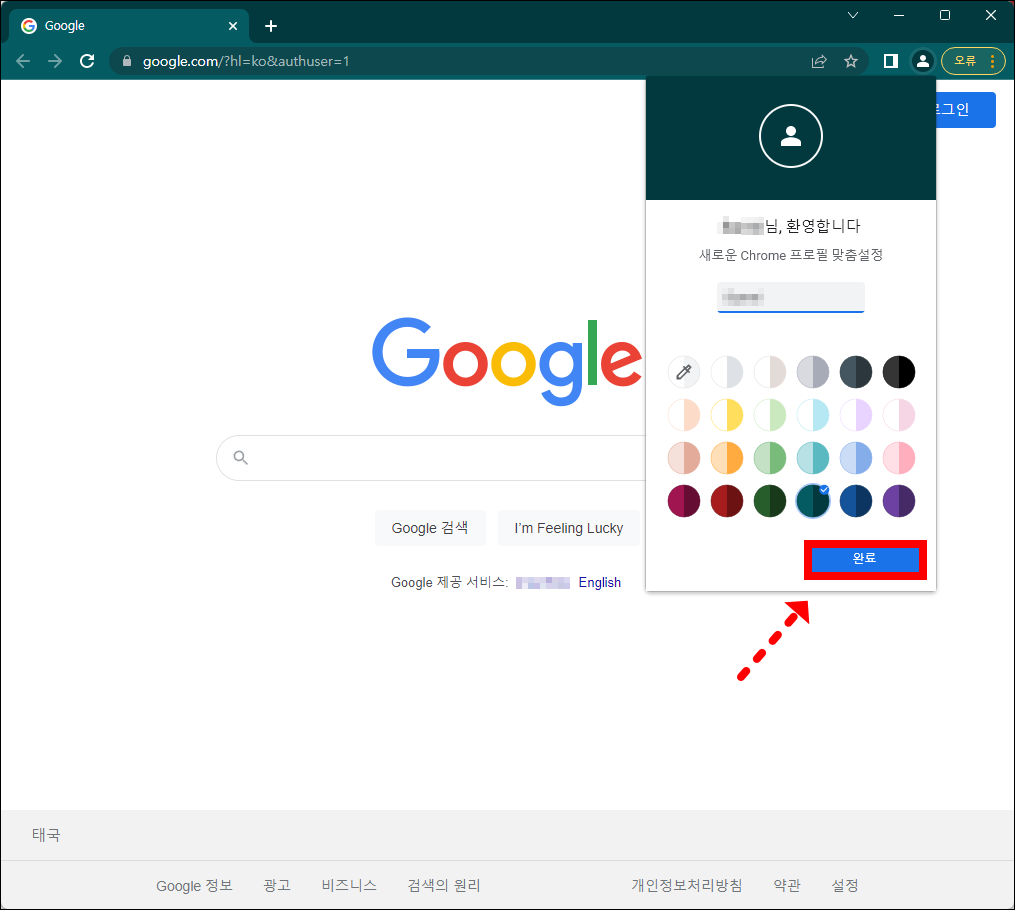Viewport: 1015px width, 910px height.
Task: Choose the rose pink theme swatch
Action: pyautogui.click(x=899, y=458)
